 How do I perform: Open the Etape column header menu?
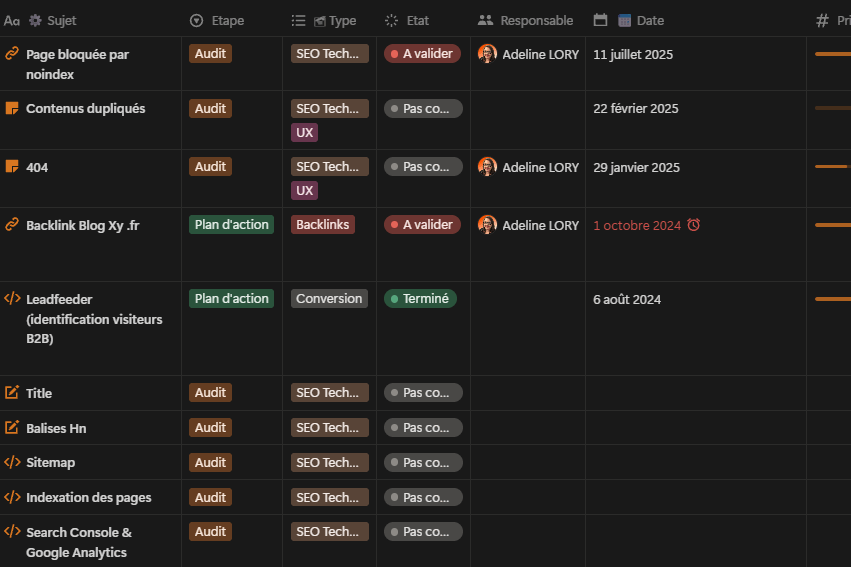(x=217, y=21)
